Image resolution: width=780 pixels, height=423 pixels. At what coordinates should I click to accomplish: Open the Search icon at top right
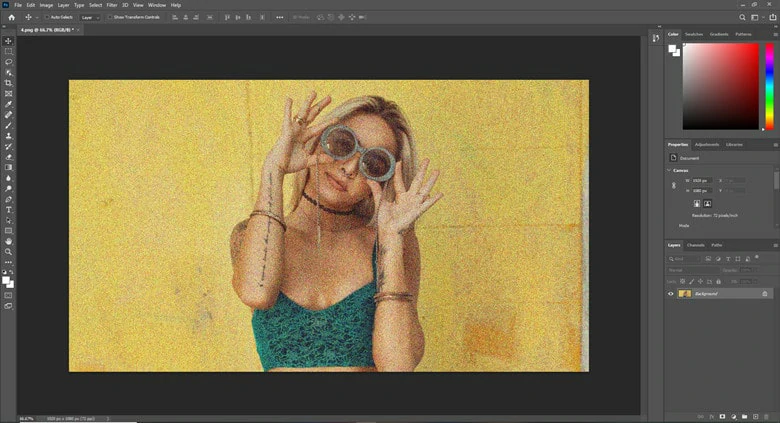click(x=742, y=17)
